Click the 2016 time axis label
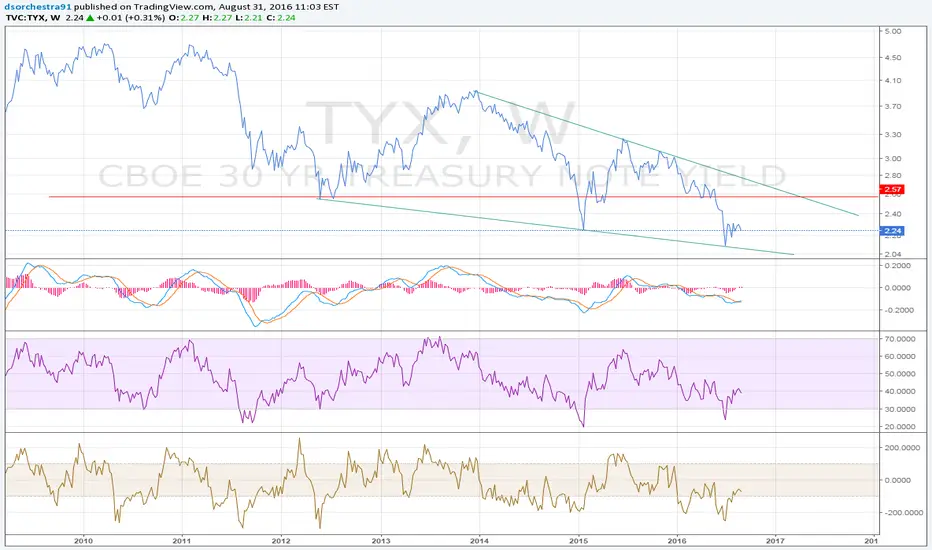This screenshot has width=932, height=550. [x=677, y=540]
